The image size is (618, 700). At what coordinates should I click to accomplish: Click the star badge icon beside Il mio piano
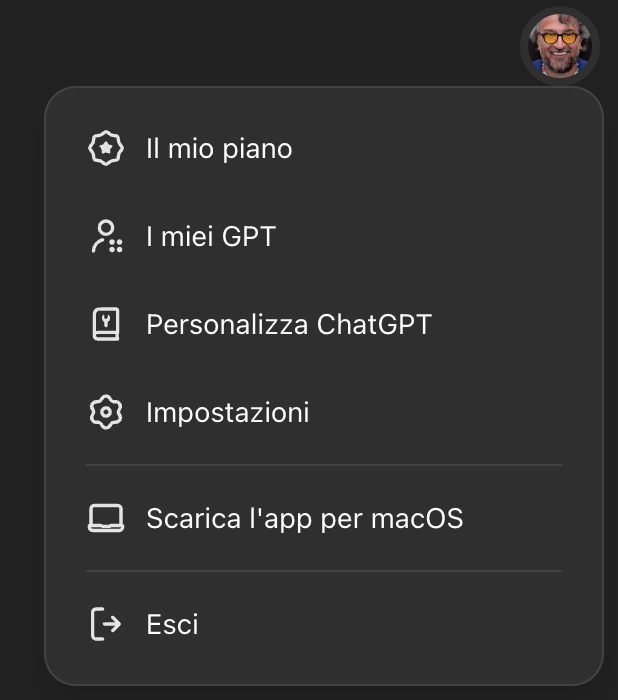click(106, 149)
